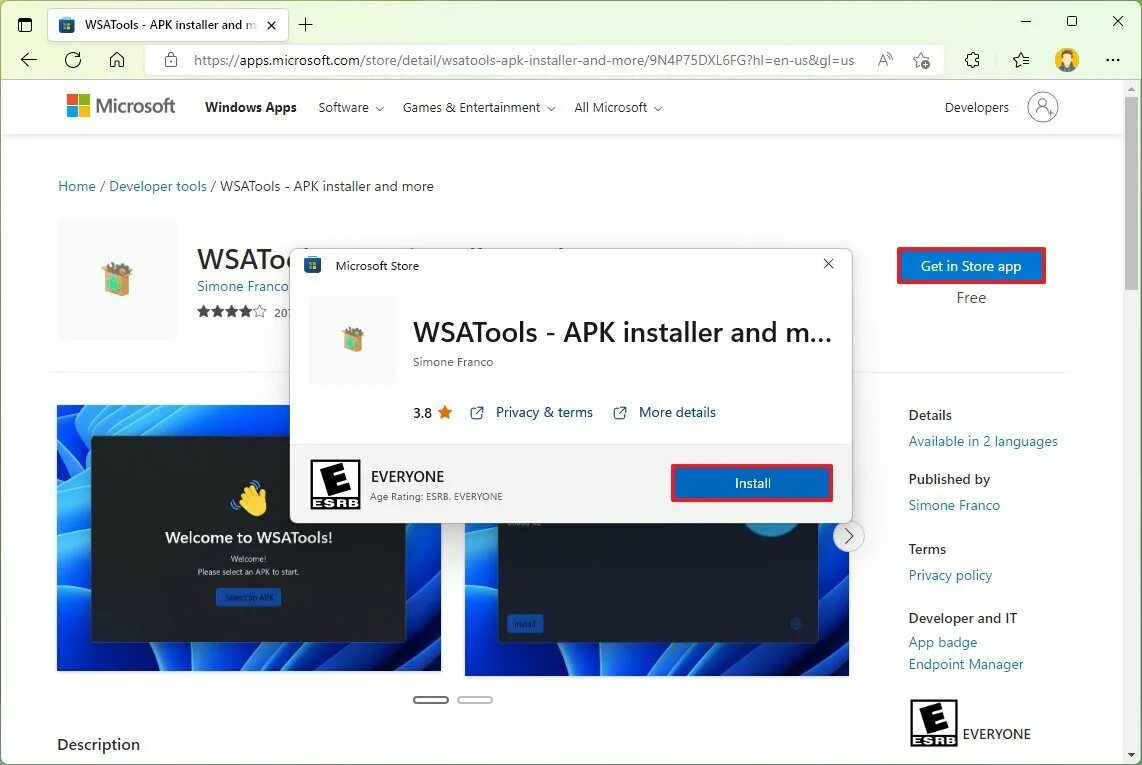
Task: Select the WSATools browser tab
Action: [x=168, y=25]
